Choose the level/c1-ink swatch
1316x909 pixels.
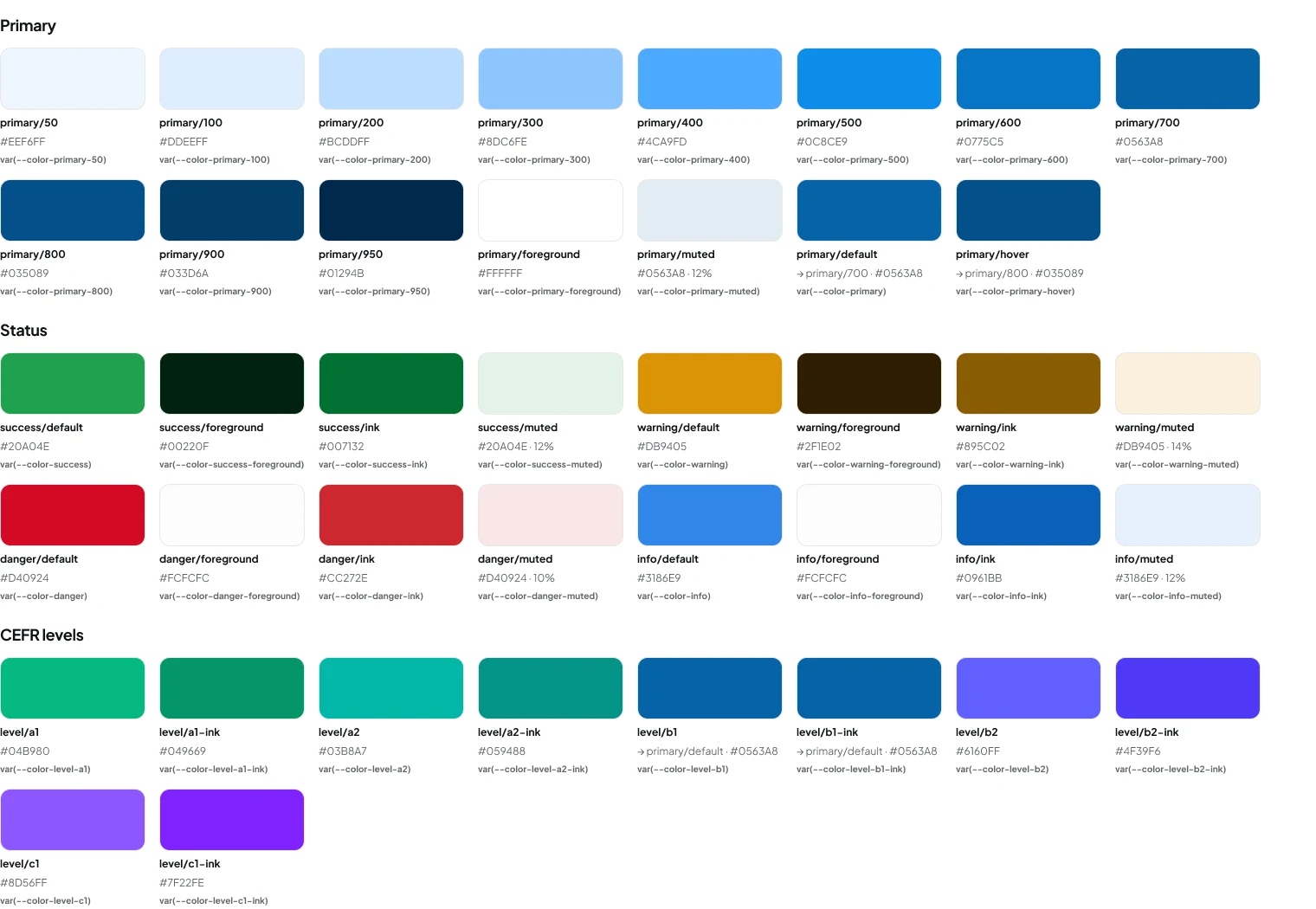232,820
